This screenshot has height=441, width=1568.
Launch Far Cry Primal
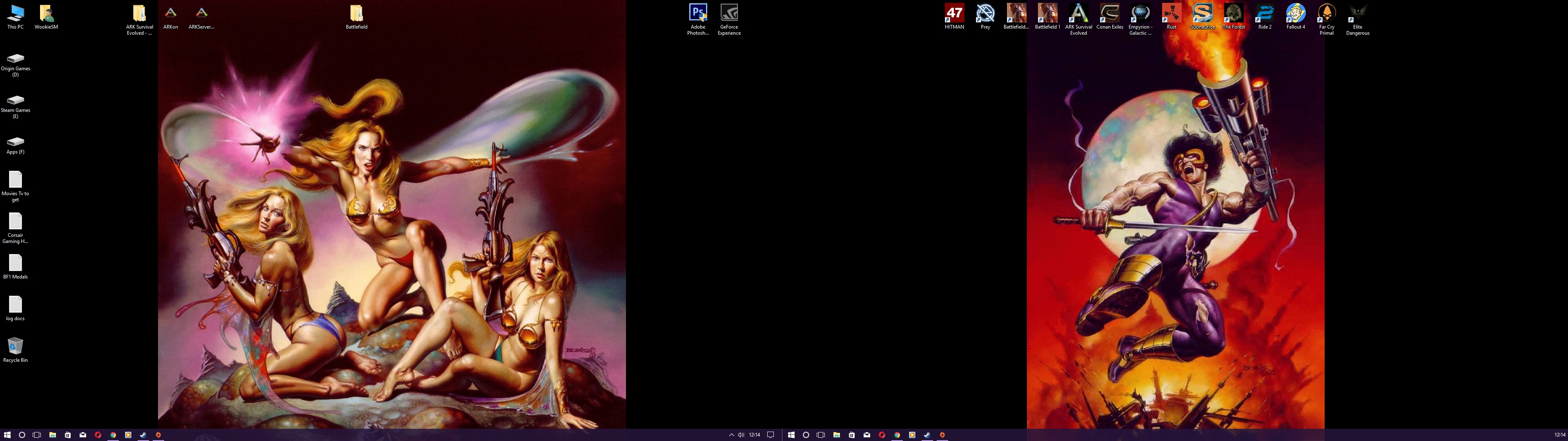(x=1326, y=20)
